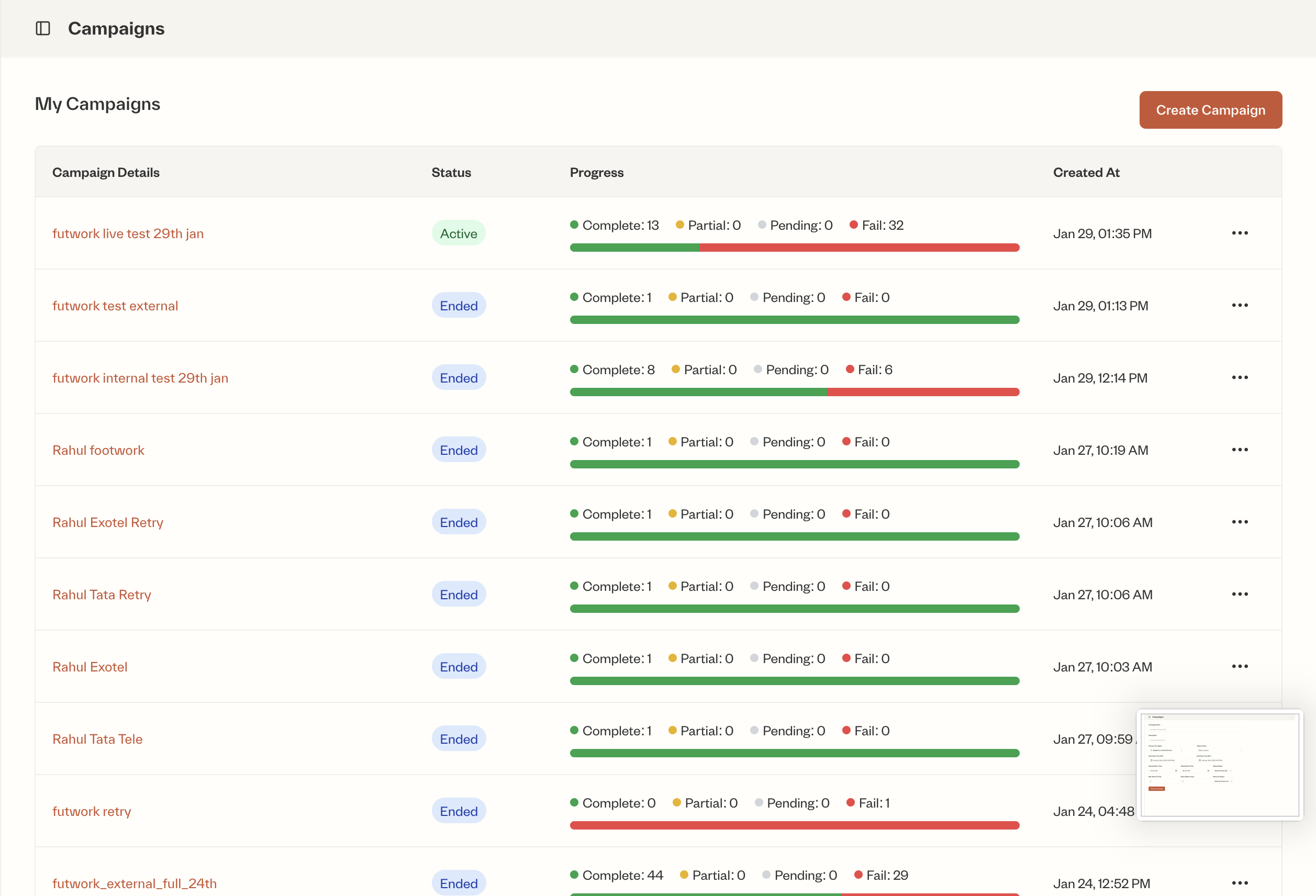Click the floating screenshot thumbnail preview
Image resolution: width=1316 pixels, height=896 pixels.
tap(1220, 765)
